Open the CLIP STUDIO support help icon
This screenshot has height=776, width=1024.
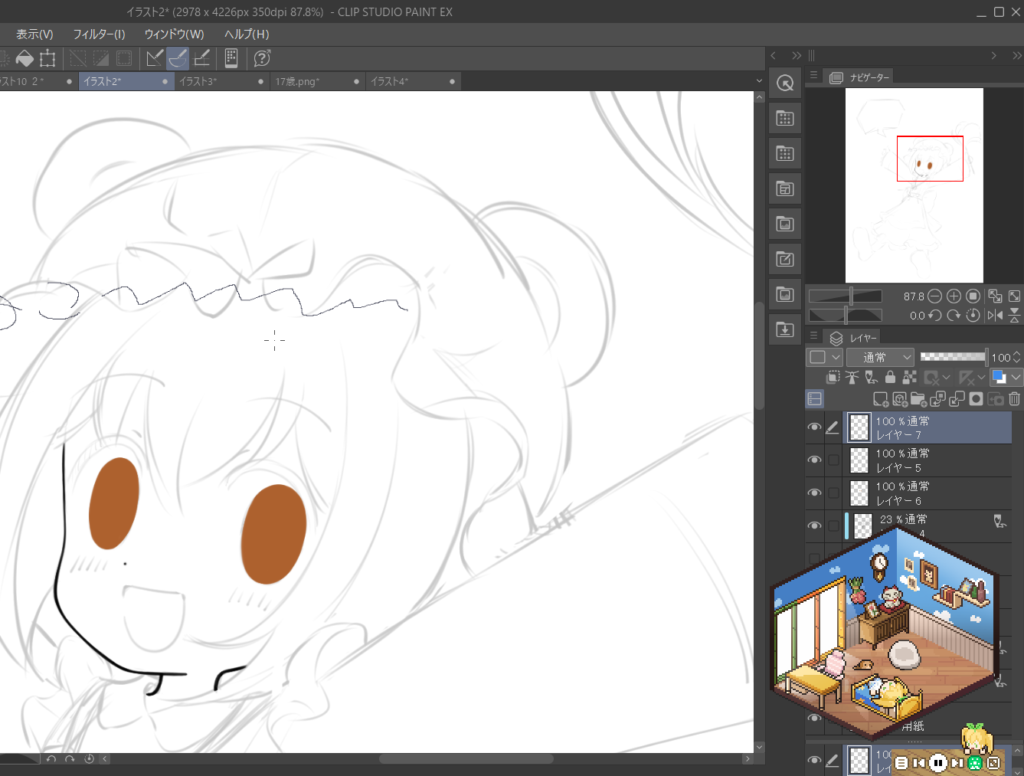click(262, 58)
